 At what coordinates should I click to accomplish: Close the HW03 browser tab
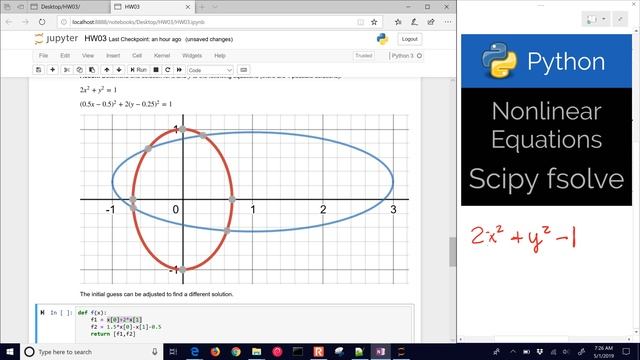[x=188, y=7]
